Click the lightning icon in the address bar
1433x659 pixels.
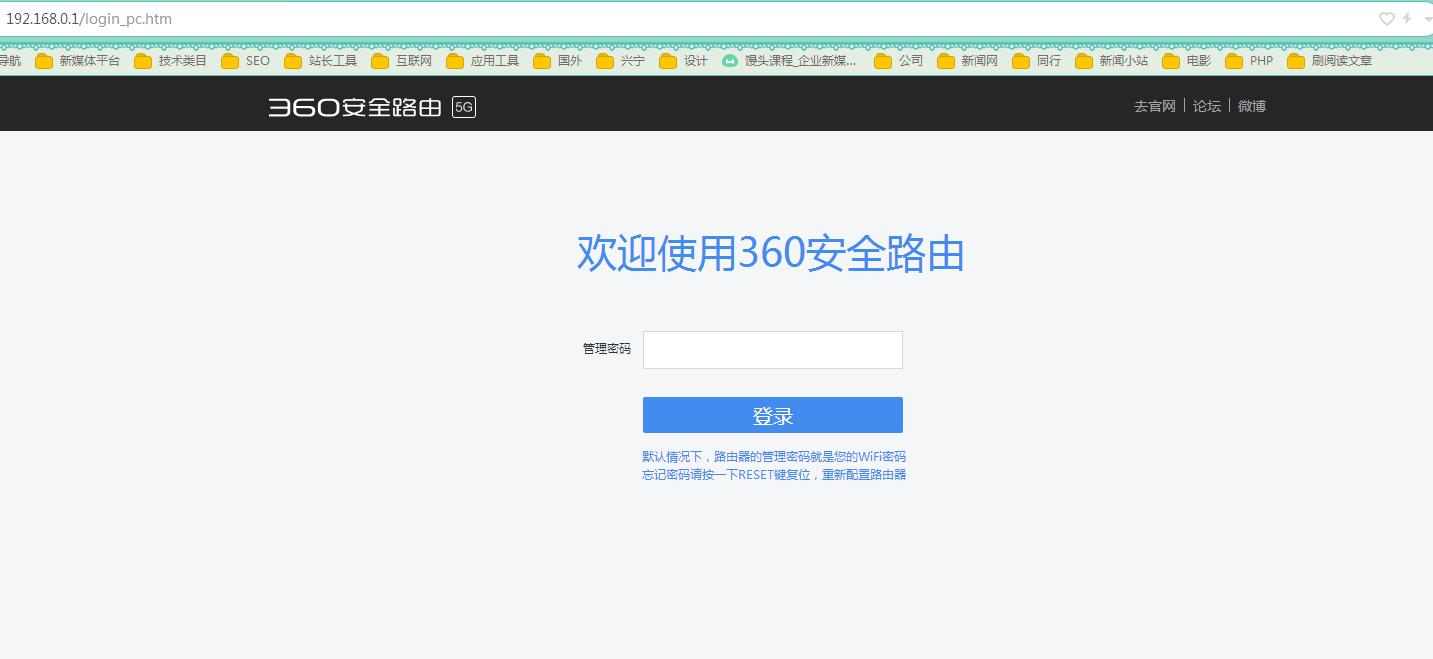1408,19
